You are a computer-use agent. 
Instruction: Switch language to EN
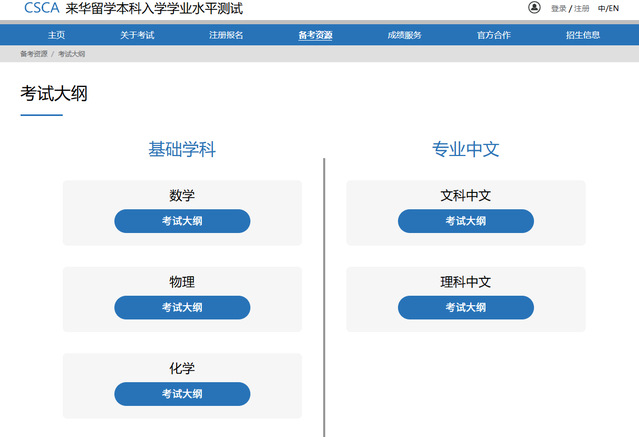[613, 9]
